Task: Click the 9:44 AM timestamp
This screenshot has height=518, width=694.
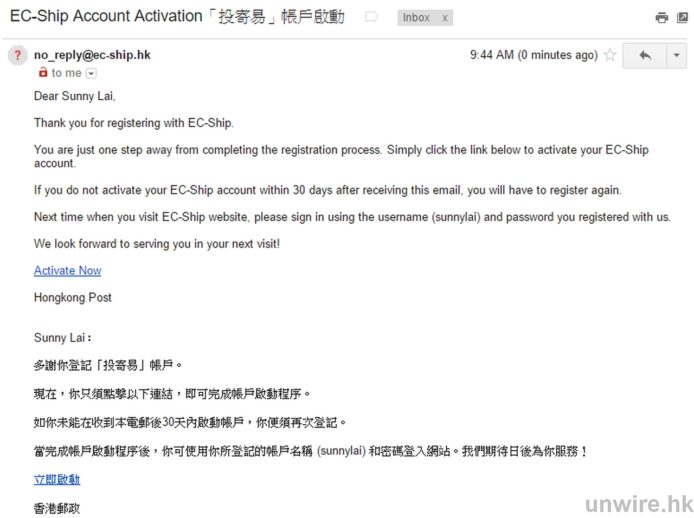Action: [x=533, y=56]
